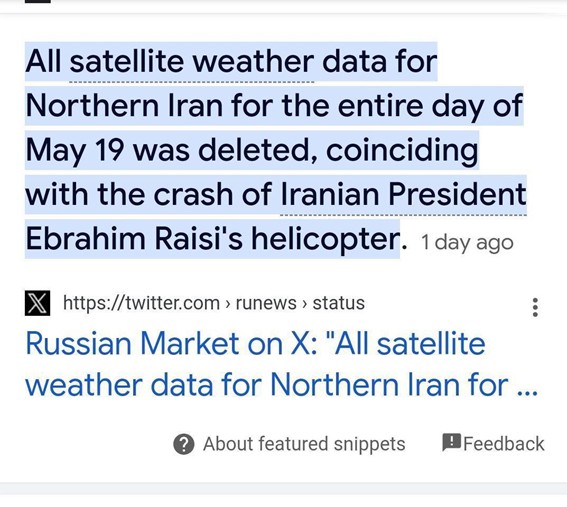Image resolution: width=567 pixels, height=507 pixels.
Task: Send Feedback on this snippet
Action: pyautogui.click(x=503, y=444)
